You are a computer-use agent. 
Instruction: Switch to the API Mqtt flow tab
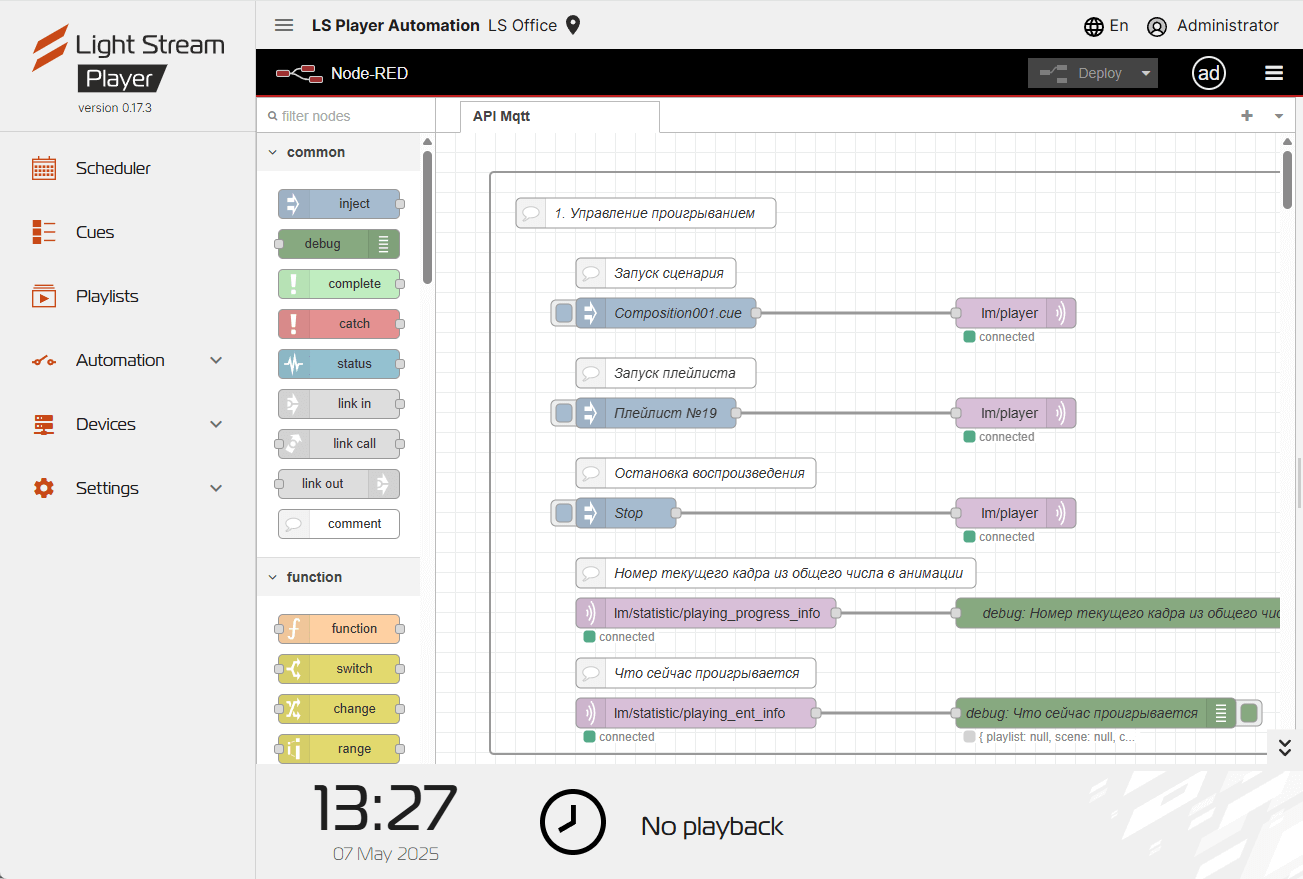pyautogui.click(x=560, y=116)
